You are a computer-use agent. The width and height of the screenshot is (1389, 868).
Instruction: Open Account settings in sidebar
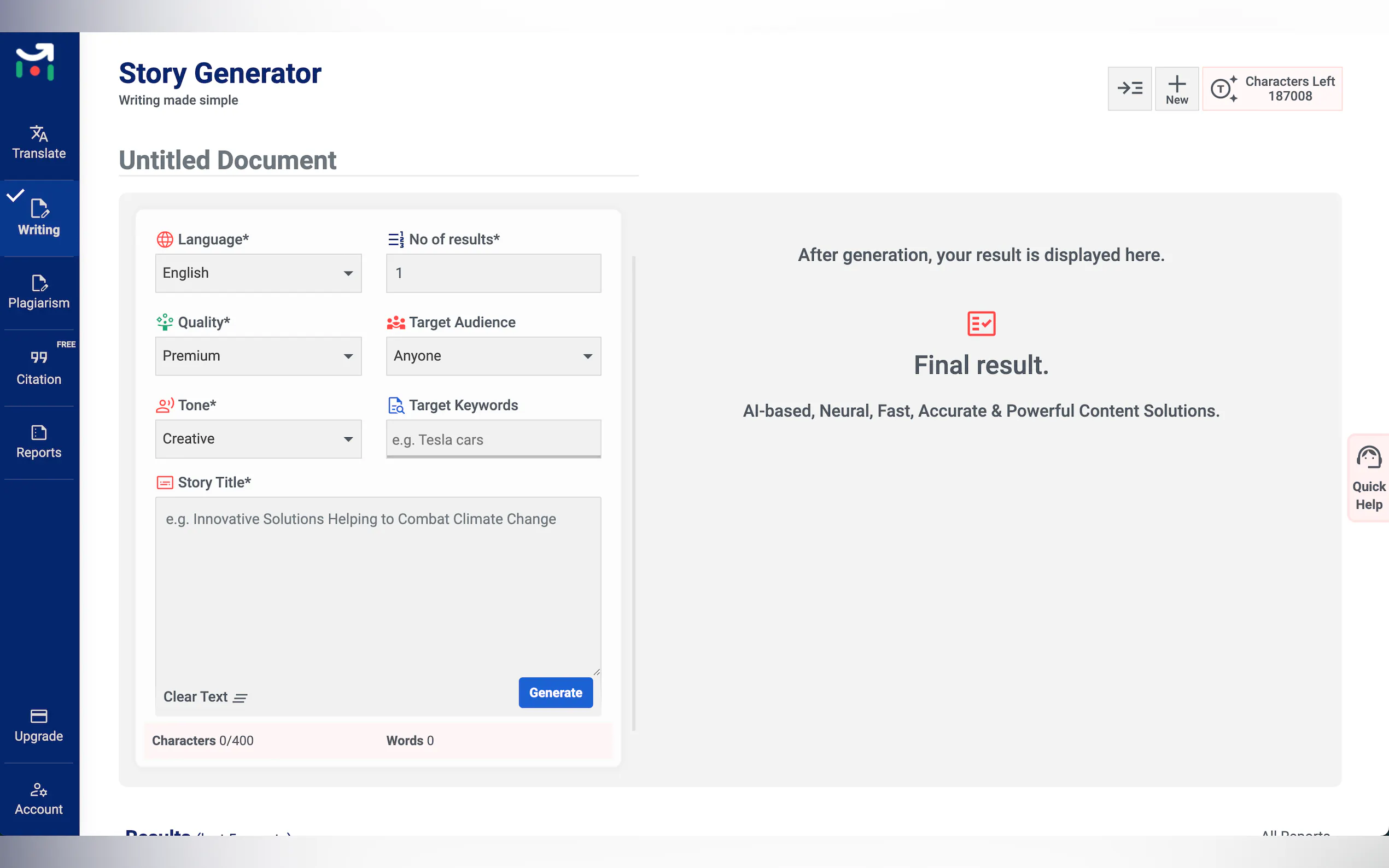click(39, 799)
